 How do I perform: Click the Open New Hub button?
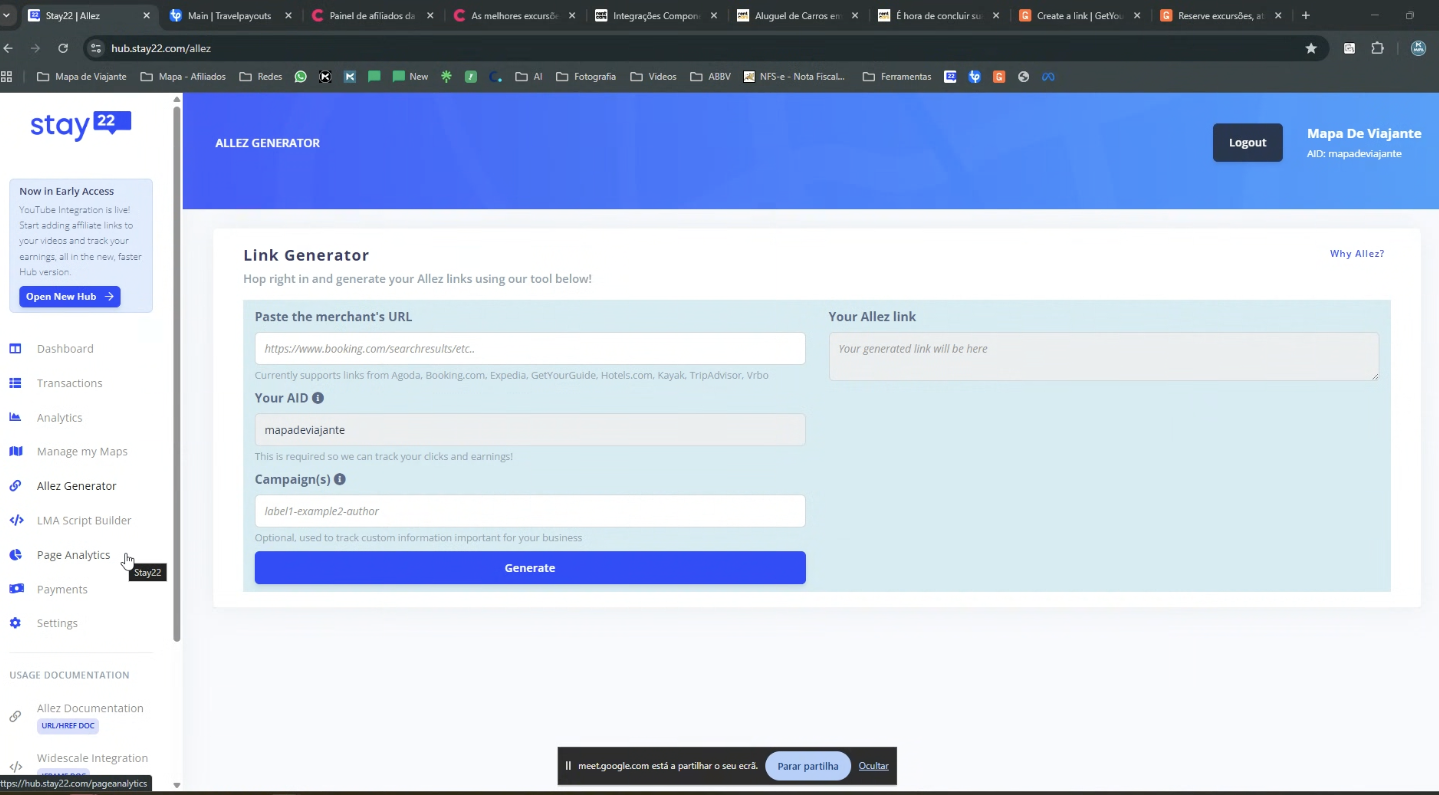click(x=70, y=297)
